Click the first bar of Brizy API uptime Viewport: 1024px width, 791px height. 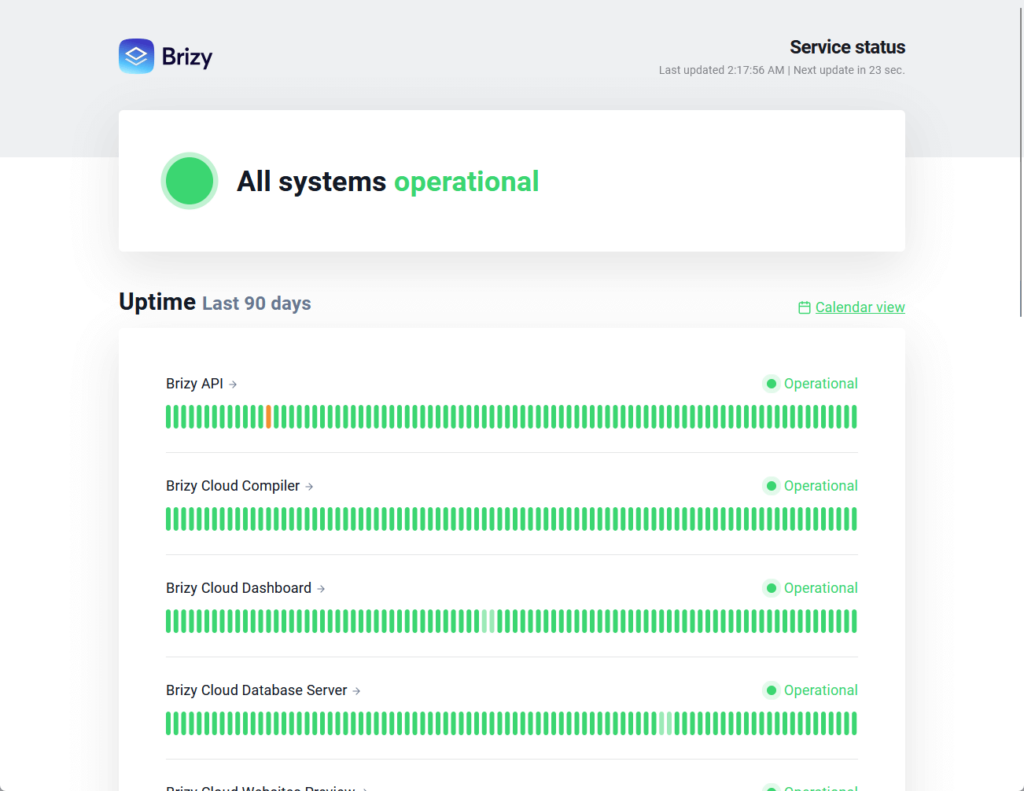(x=168, y=417)
